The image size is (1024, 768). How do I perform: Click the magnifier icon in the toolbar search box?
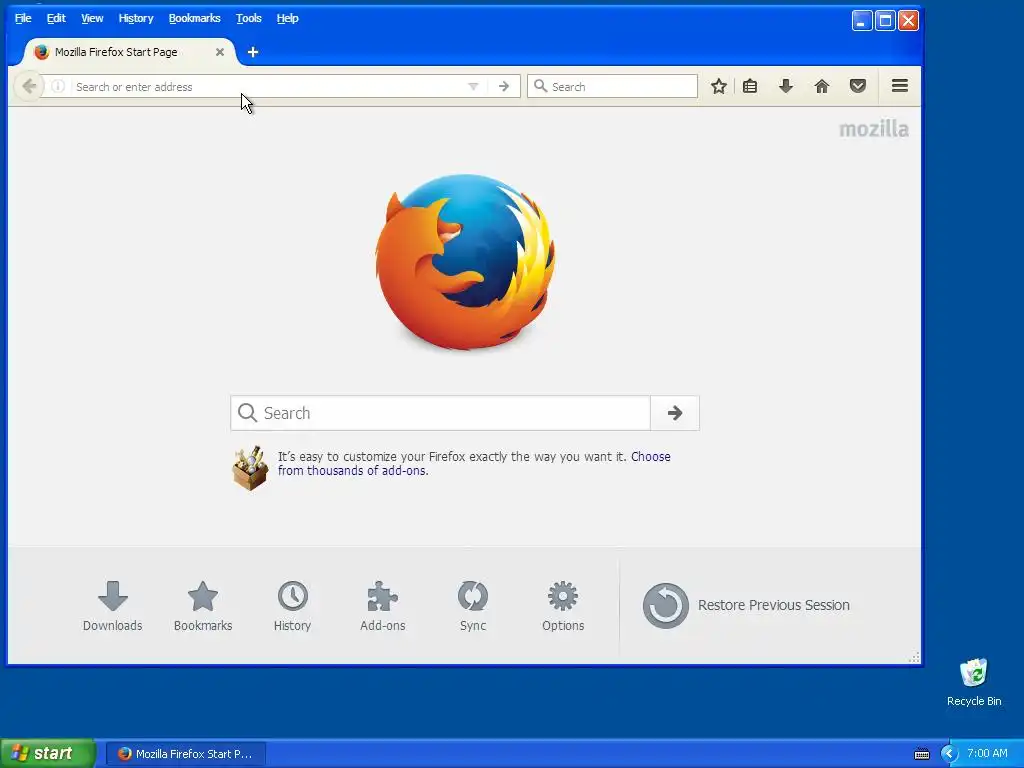(x=540, y=86)
